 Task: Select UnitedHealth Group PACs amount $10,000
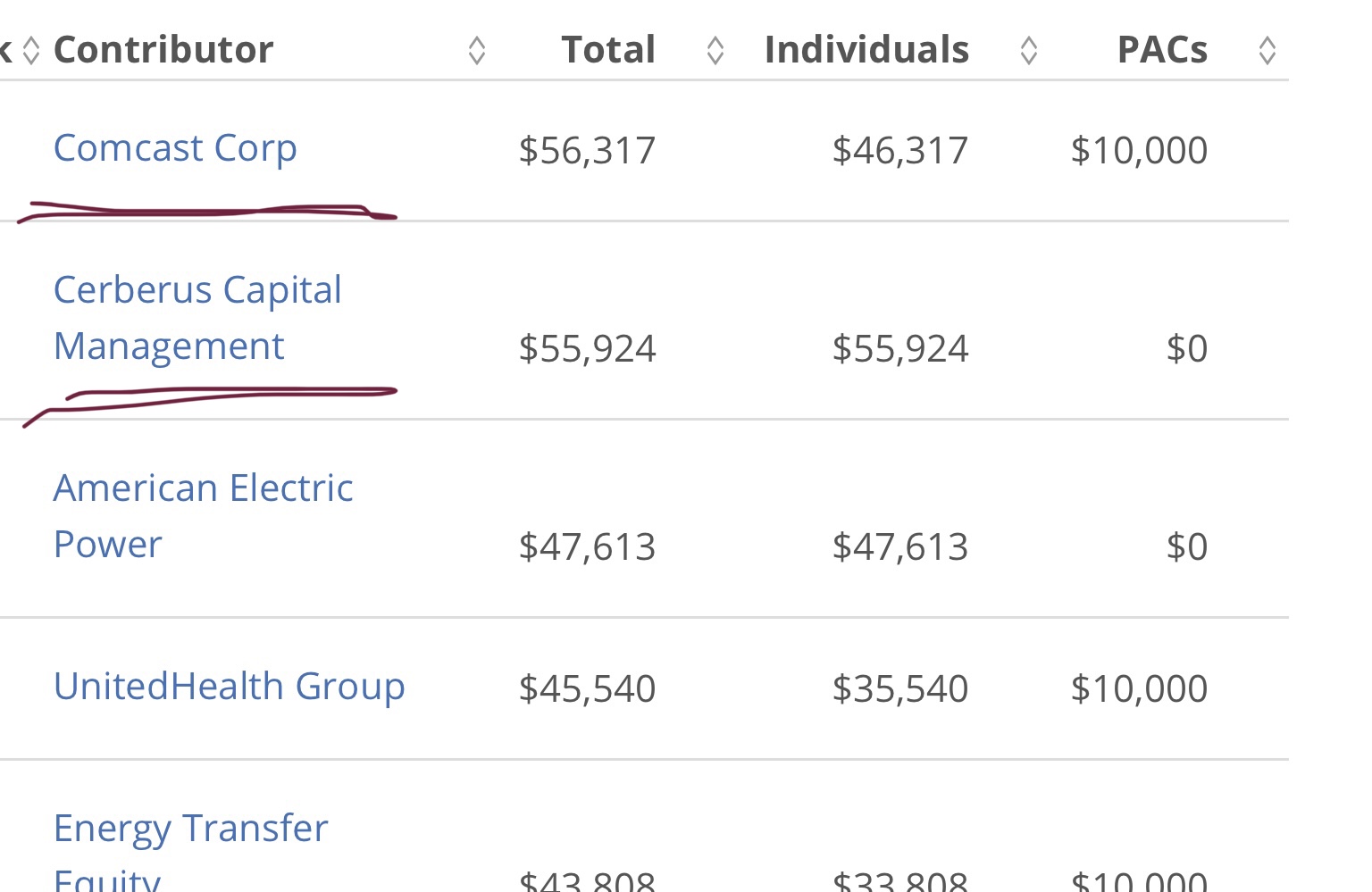(x=1139, y=688)
